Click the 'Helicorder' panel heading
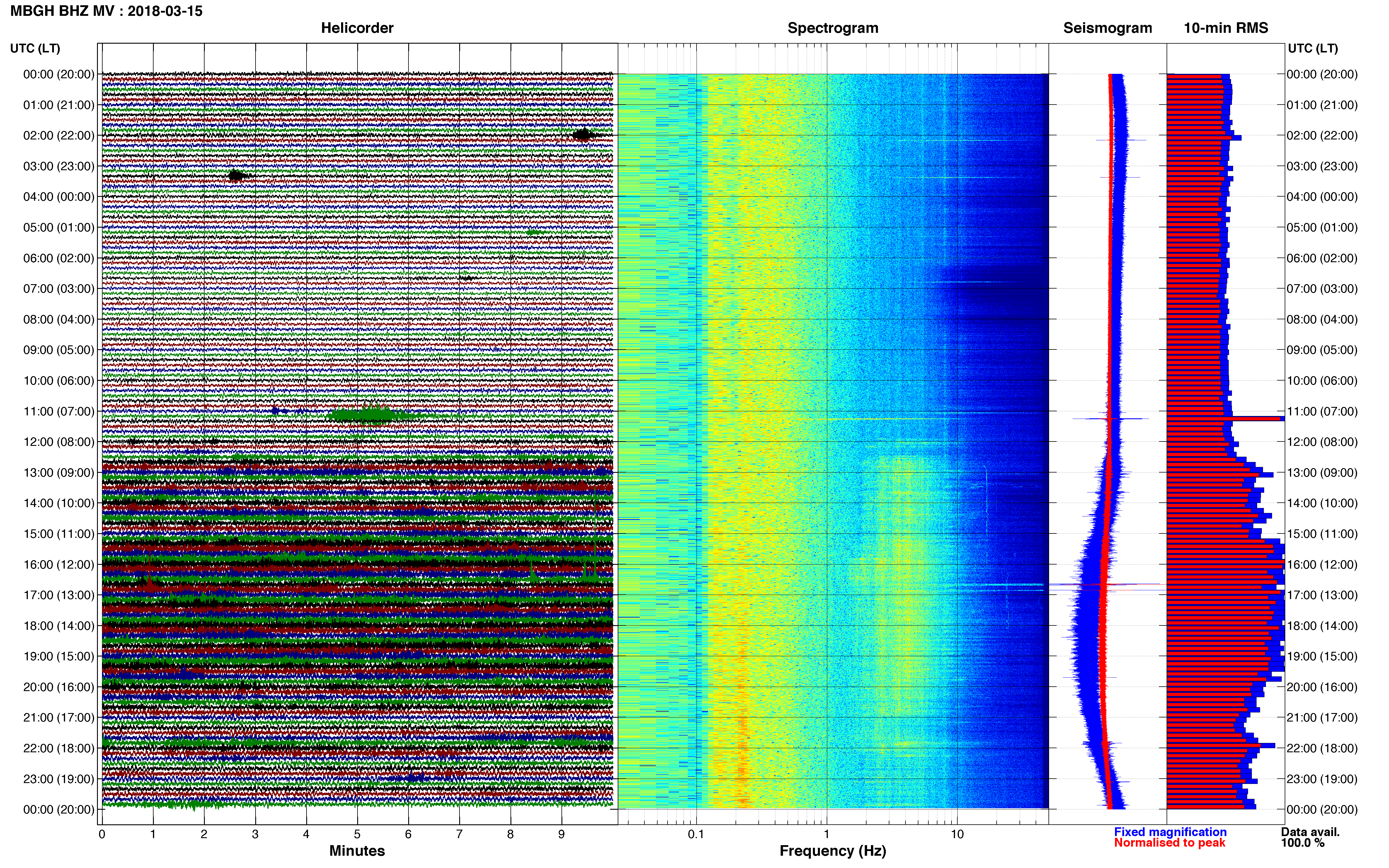 pos(357,28)
